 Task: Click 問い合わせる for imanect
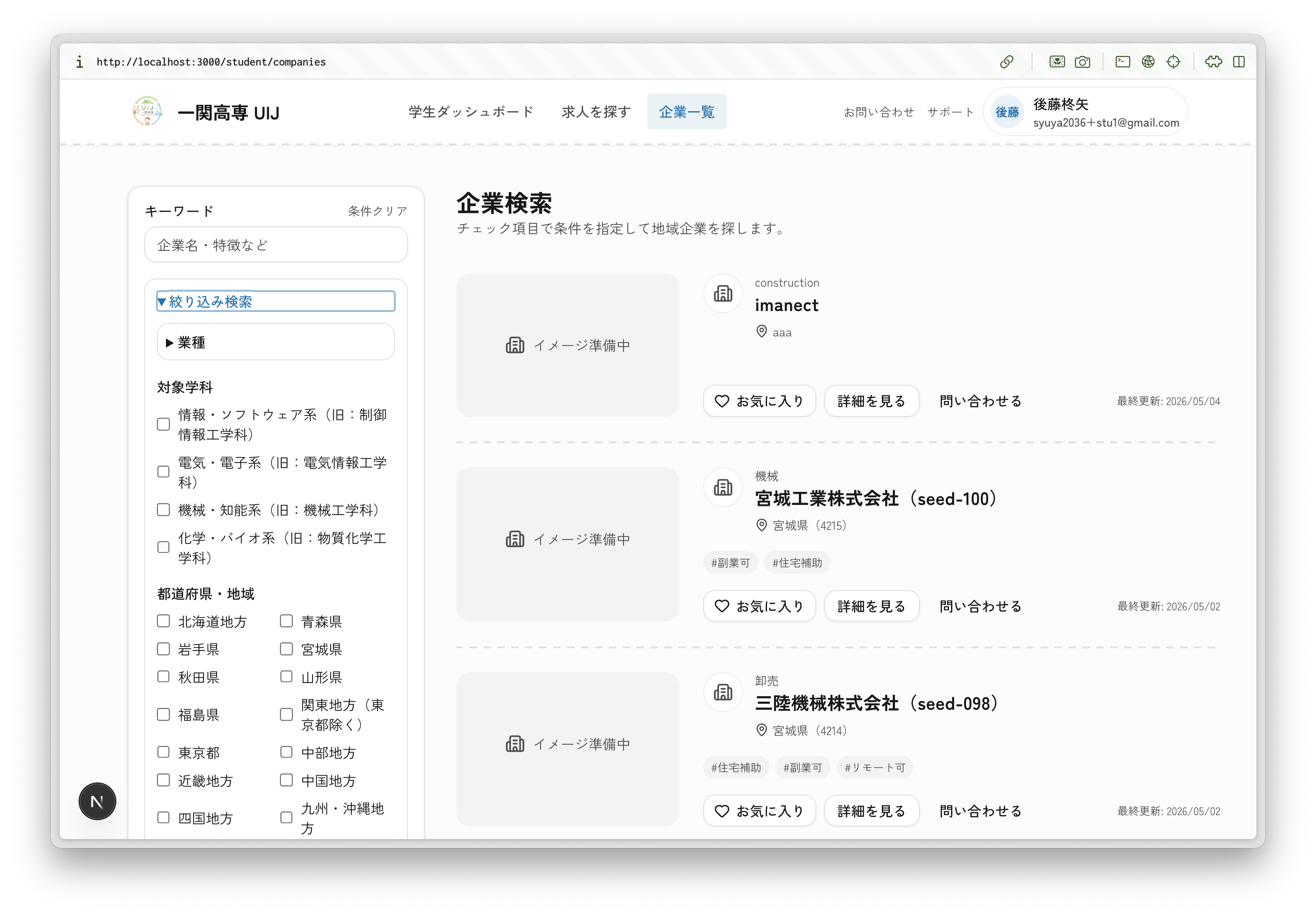(x=981, y=401)
